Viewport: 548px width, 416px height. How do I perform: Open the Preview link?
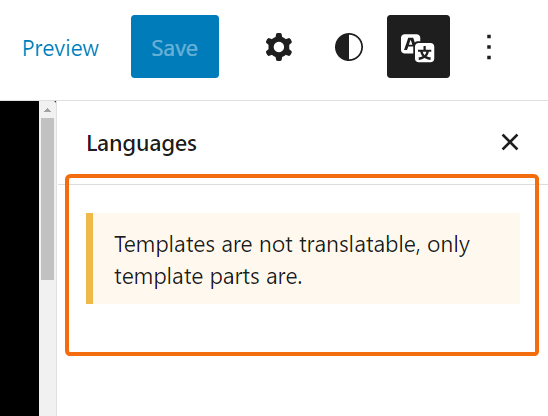click(x=60, y=48)
